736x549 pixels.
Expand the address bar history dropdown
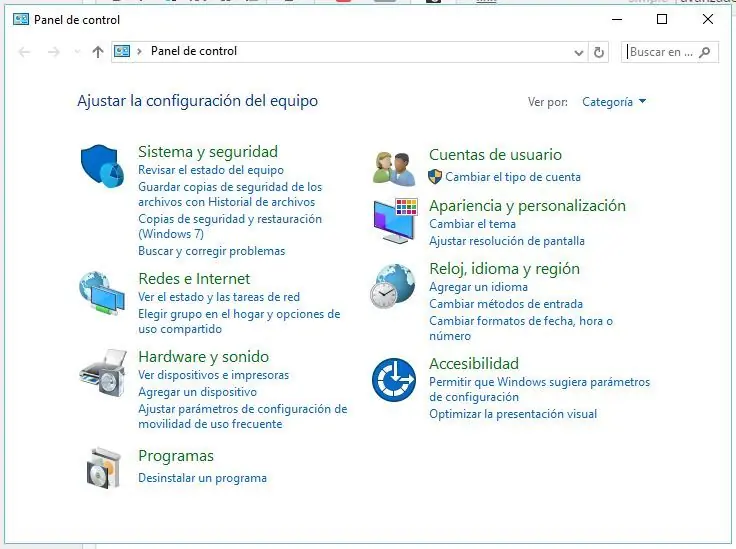coord(579,53)
